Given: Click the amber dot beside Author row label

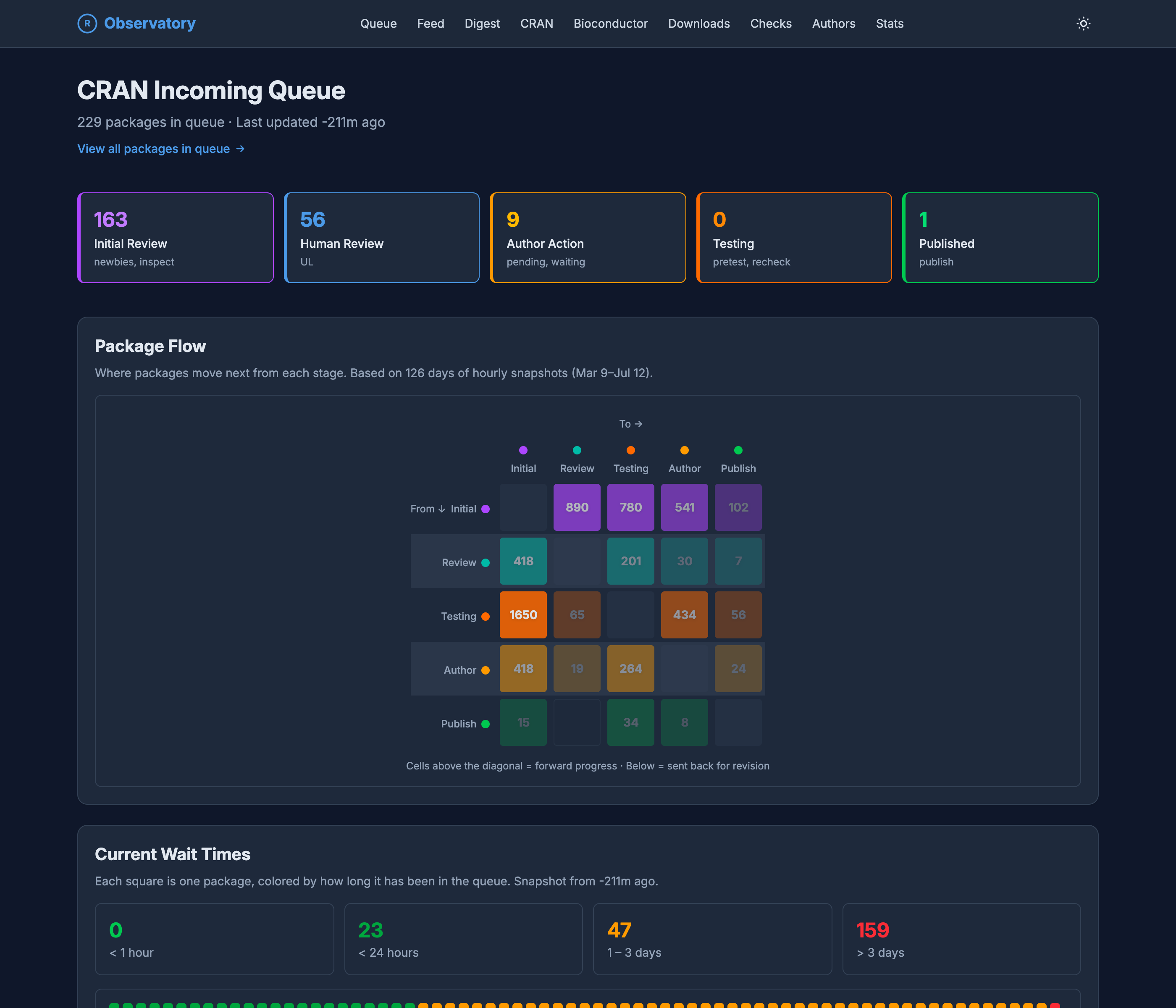Looking at the screenshot, I should click(x=485, y=670).
